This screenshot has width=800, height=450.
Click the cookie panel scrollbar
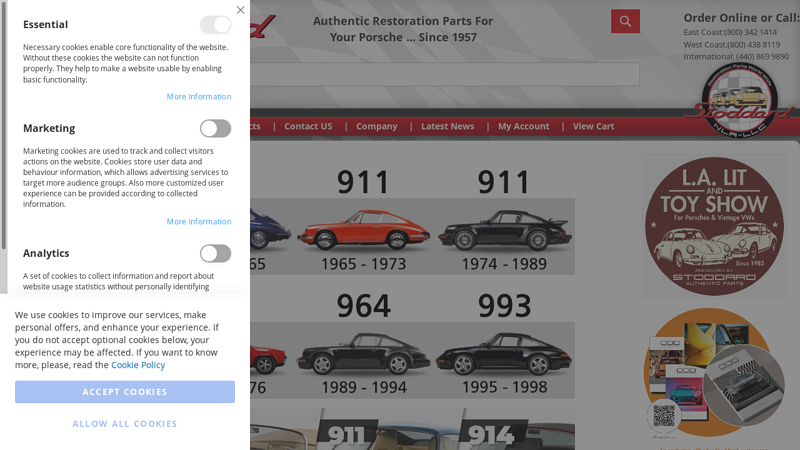pos(4,127)
